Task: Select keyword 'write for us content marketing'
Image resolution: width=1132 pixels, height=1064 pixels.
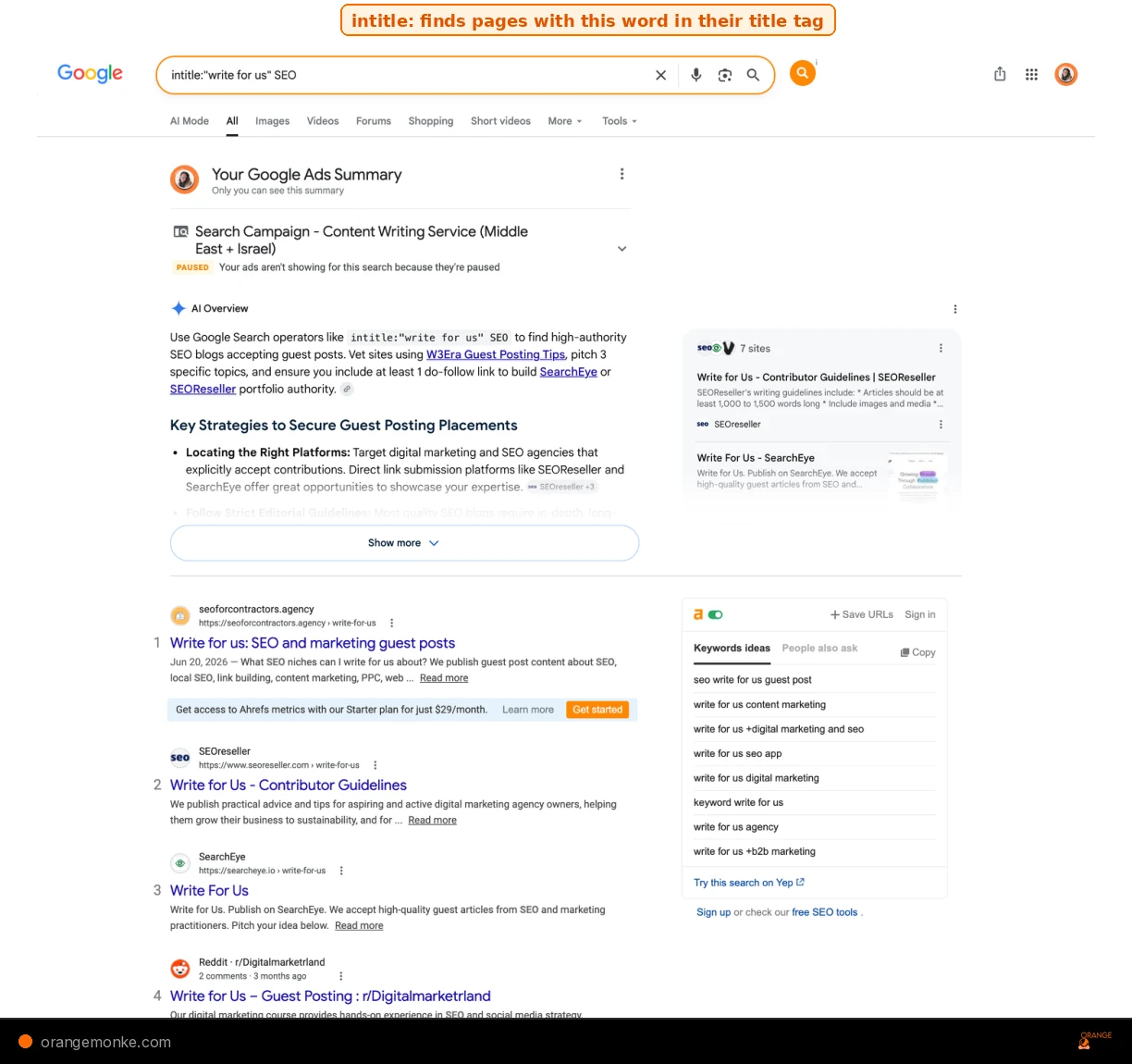Action: pos(759,705)
